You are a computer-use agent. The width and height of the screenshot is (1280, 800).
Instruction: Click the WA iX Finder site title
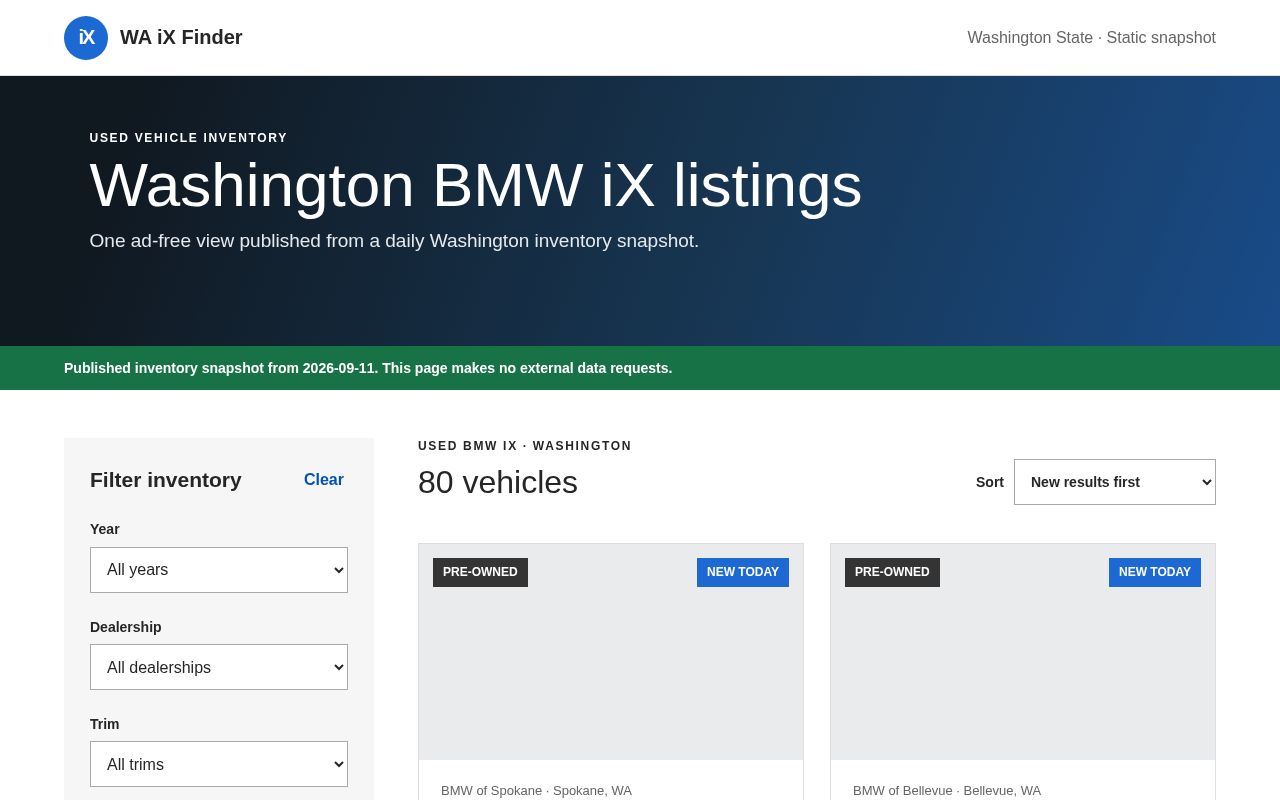[x=181, y=38]
